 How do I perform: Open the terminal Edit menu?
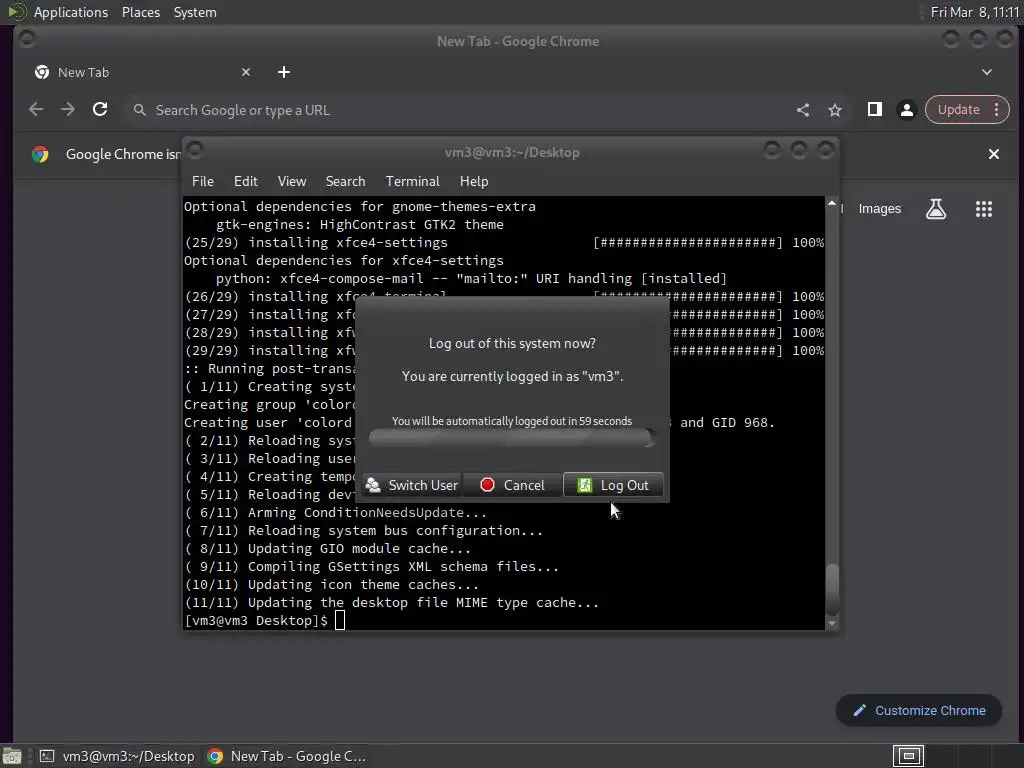tap(246, 181)
